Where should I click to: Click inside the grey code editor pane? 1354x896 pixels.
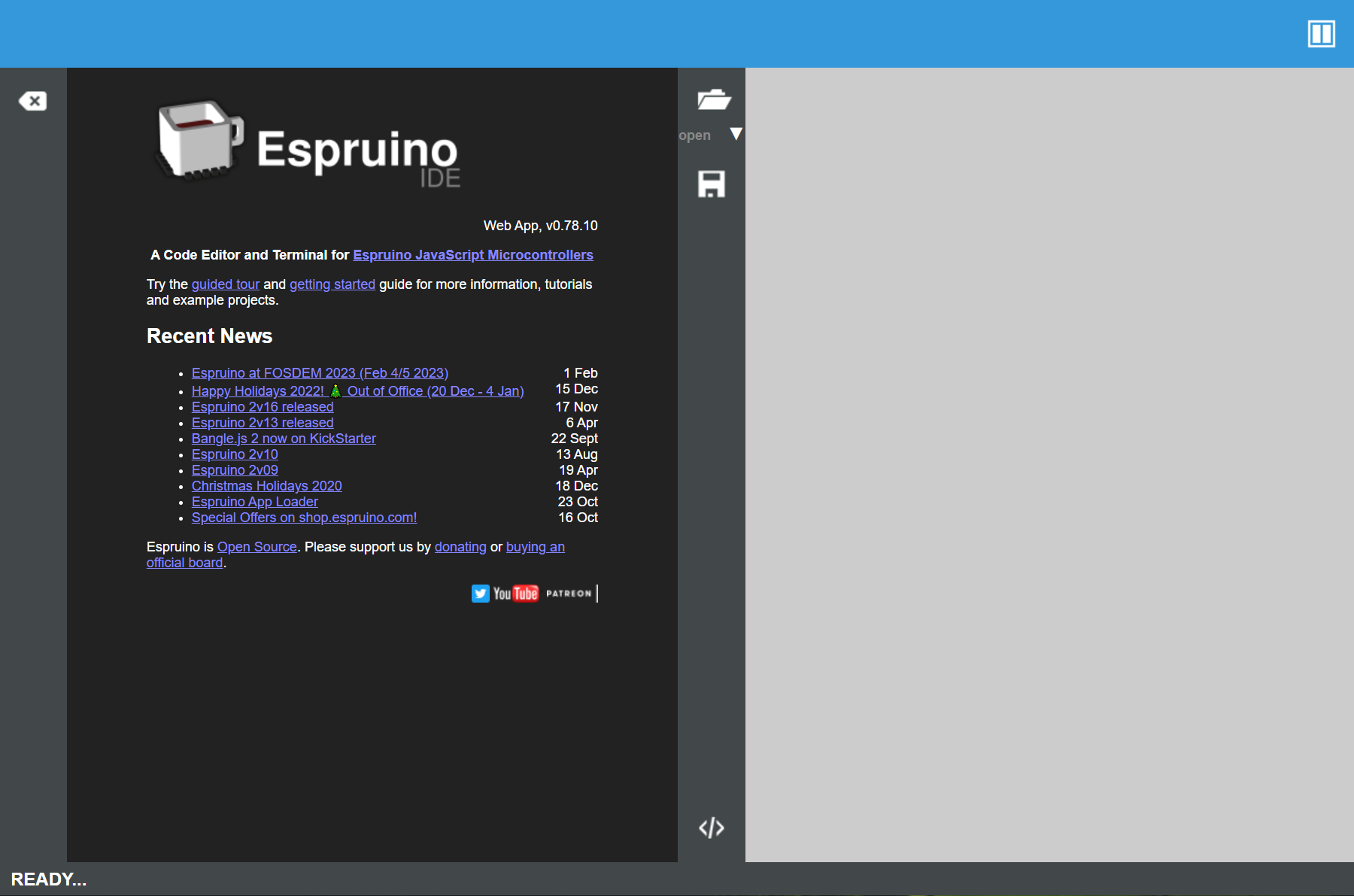pyautogui.click(x=1049, y=465)
